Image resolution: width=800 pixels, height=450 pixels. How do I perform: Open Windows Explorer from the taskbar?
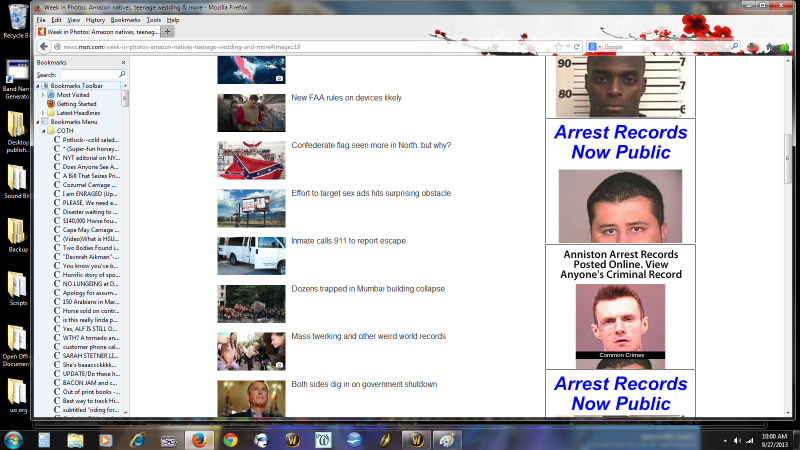tap(75, 440)
